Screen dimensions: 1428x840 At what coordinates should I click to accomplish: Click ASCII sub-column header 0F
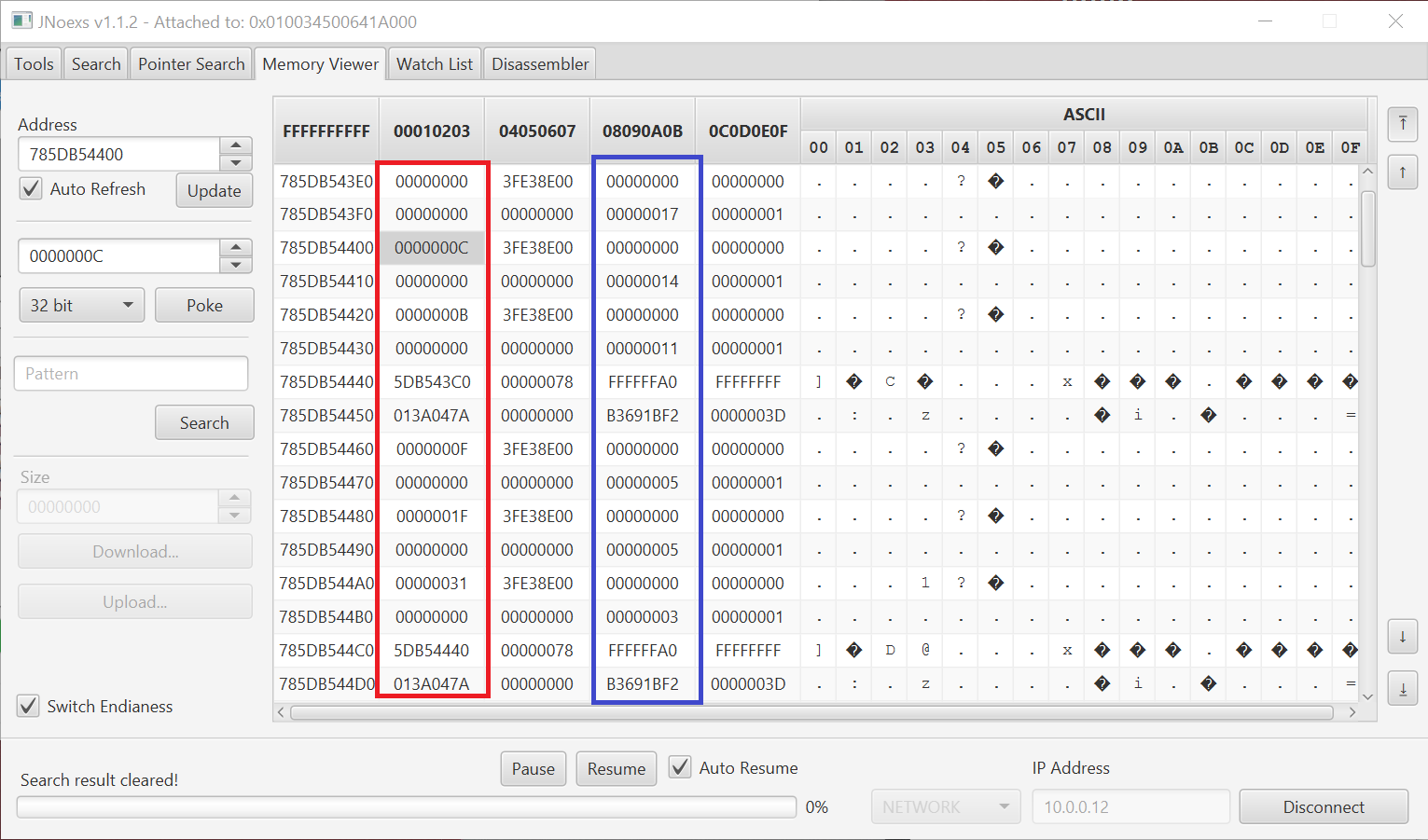(x=1351, y=147)
